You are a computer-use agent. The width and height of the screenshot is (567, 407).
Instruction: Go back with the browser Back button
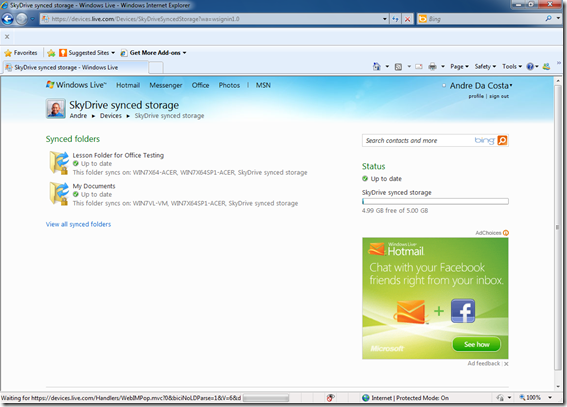(x=7, y=19)
